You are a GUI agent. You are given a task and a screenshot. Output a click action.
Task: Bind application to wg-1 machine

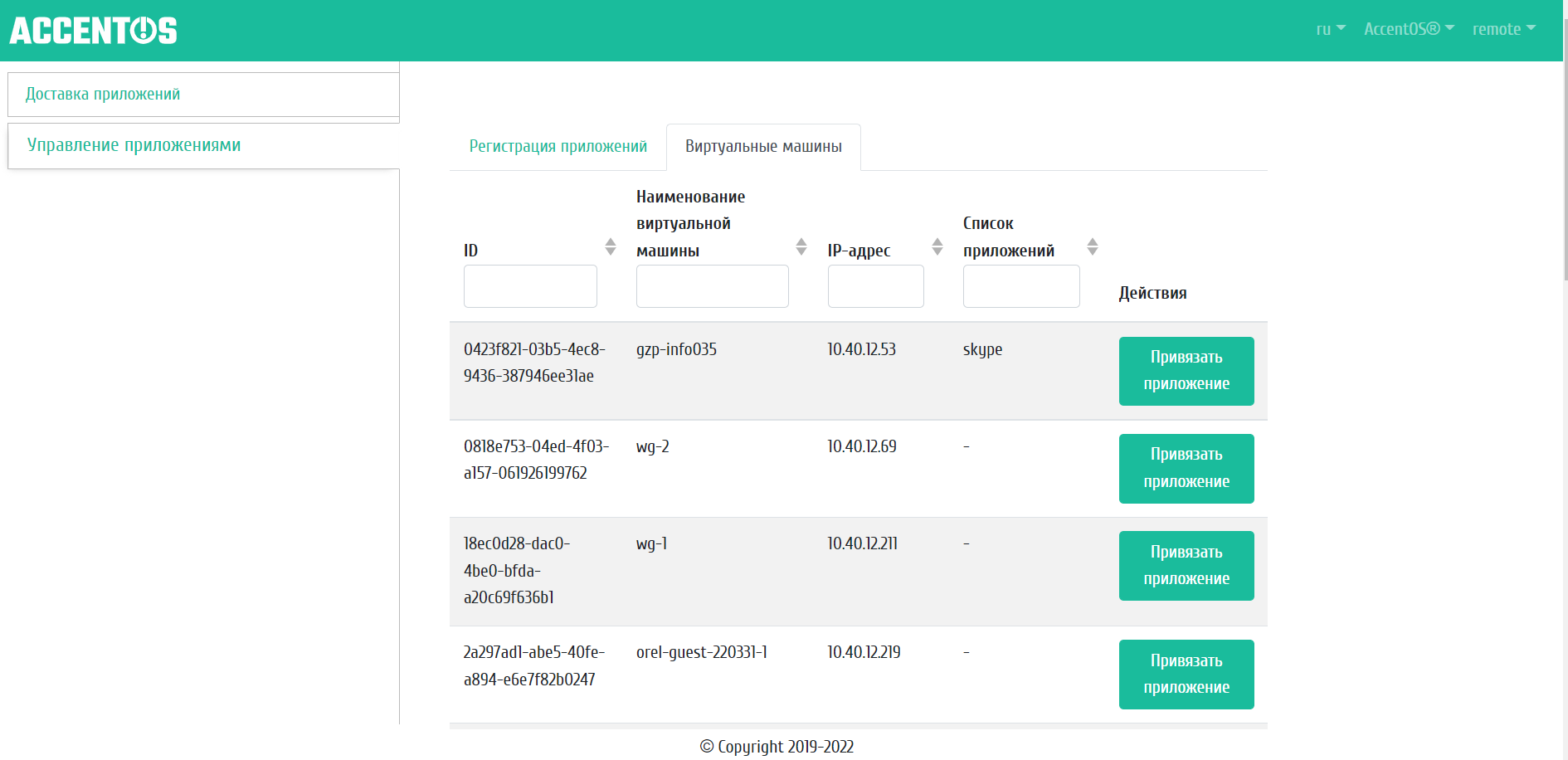1186,566
